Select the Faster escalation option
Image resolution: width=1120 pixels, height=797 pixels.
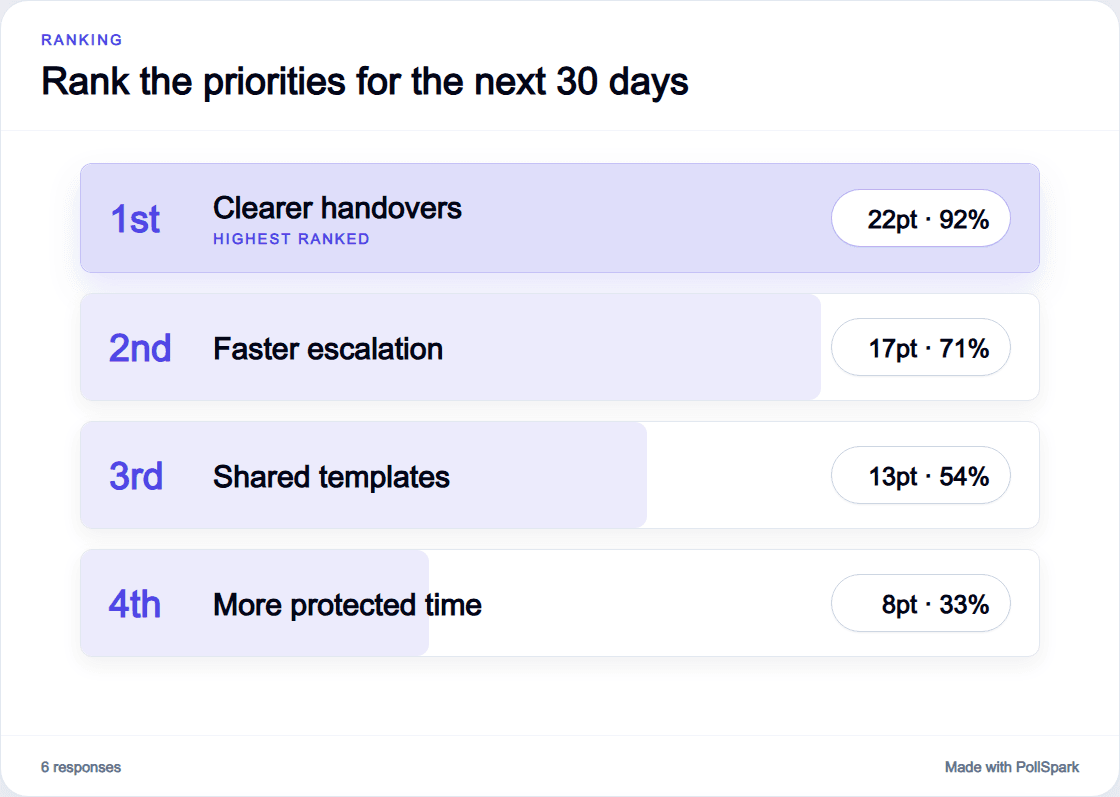[x=559, y=347]
